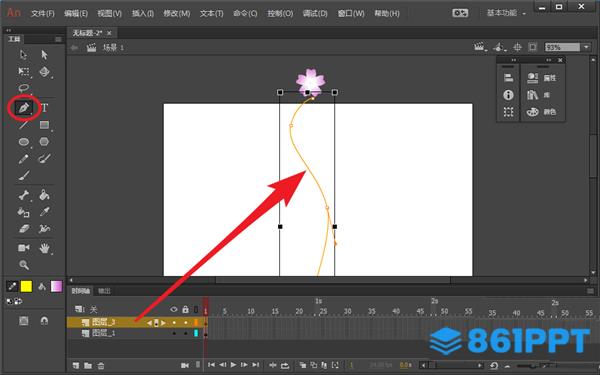Toggle visibility dot of 图层_3 layer

coord(174,323)
